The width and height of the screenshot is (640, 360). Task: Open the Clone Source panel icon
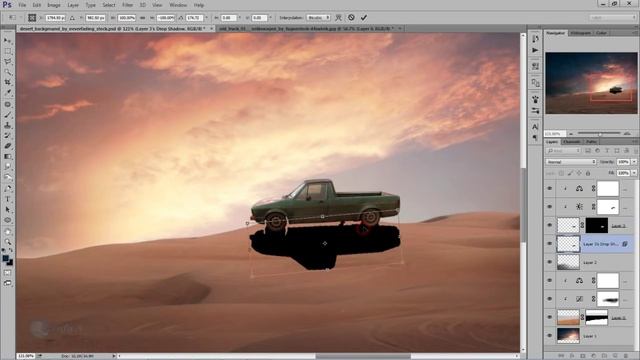pos(535,83)
